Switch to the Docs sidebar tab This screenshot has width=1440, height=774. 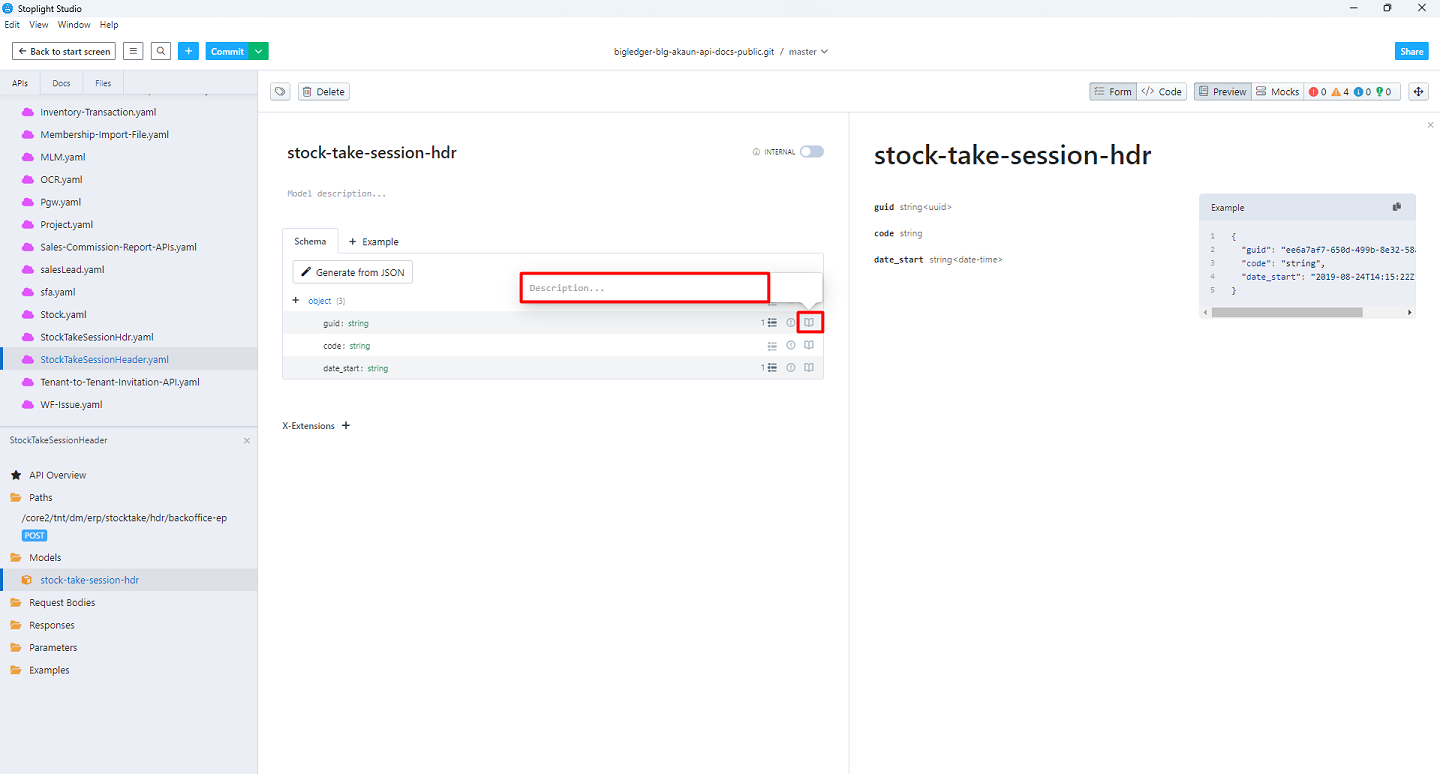[61, 83]
